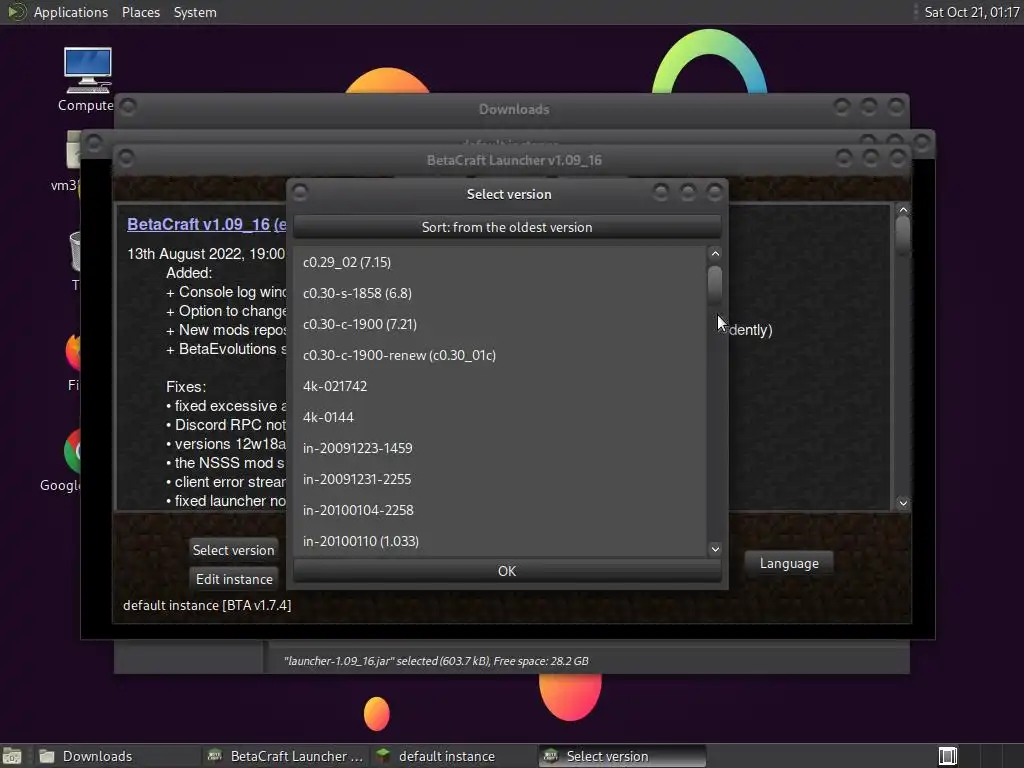Click BetaCraft Launcher window menu button

[x=127, y=157]
